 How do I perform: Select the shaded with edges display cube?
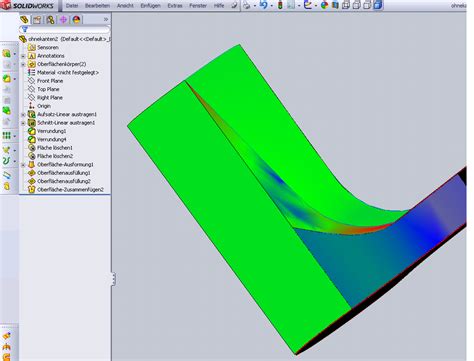(x=378, y=5)
